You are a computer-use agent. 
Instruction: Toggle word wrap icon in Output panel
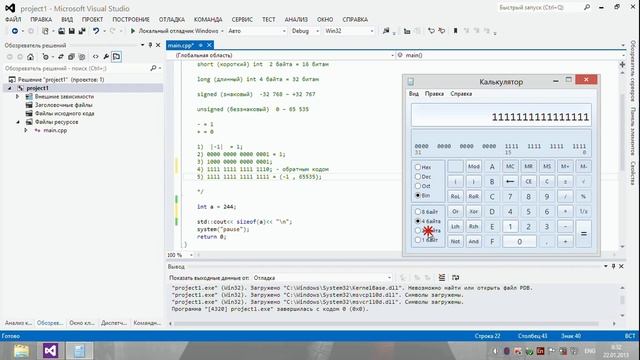(456, 278)
